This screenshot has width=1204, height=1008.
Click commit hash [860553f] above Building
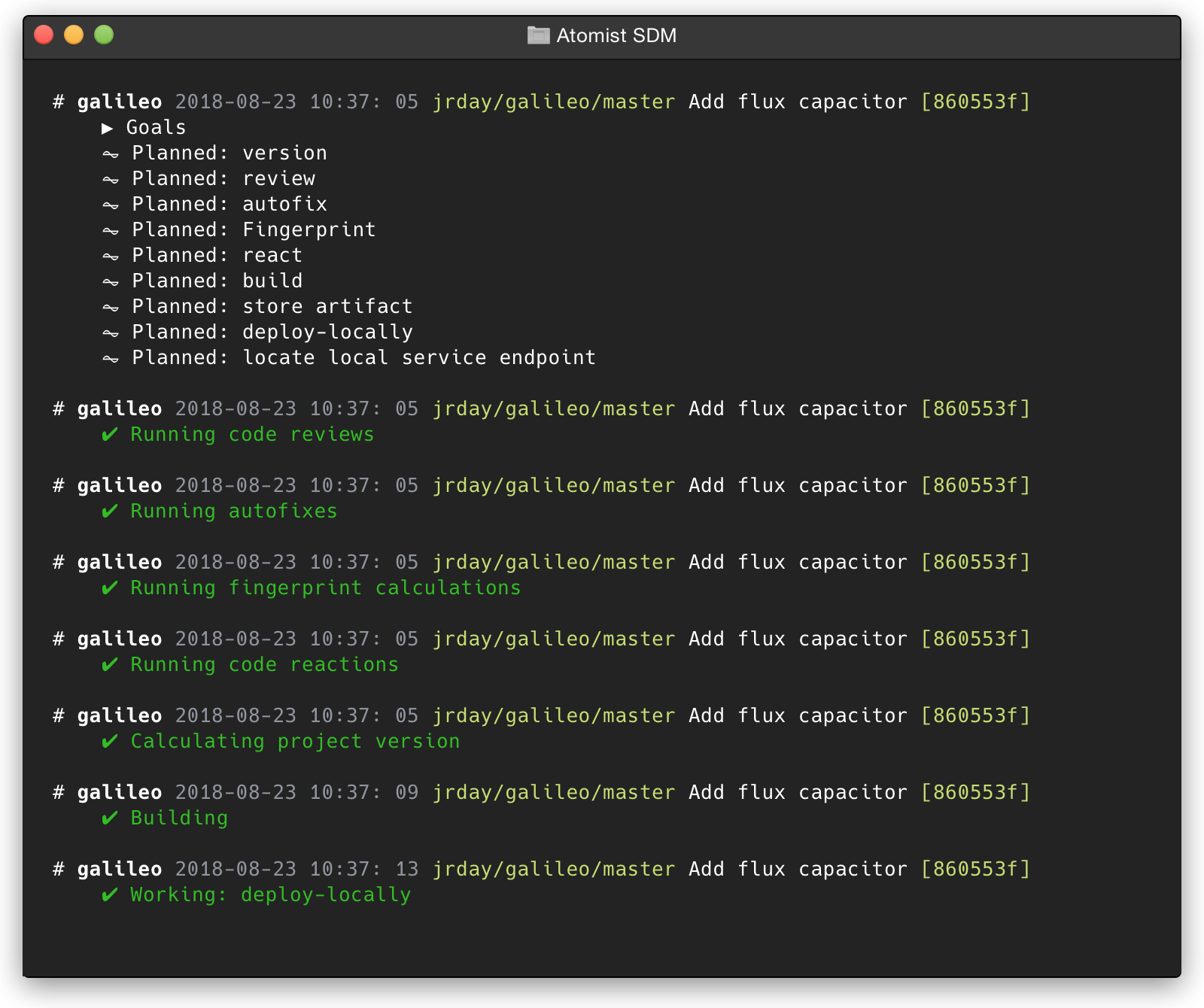point(976,792)
